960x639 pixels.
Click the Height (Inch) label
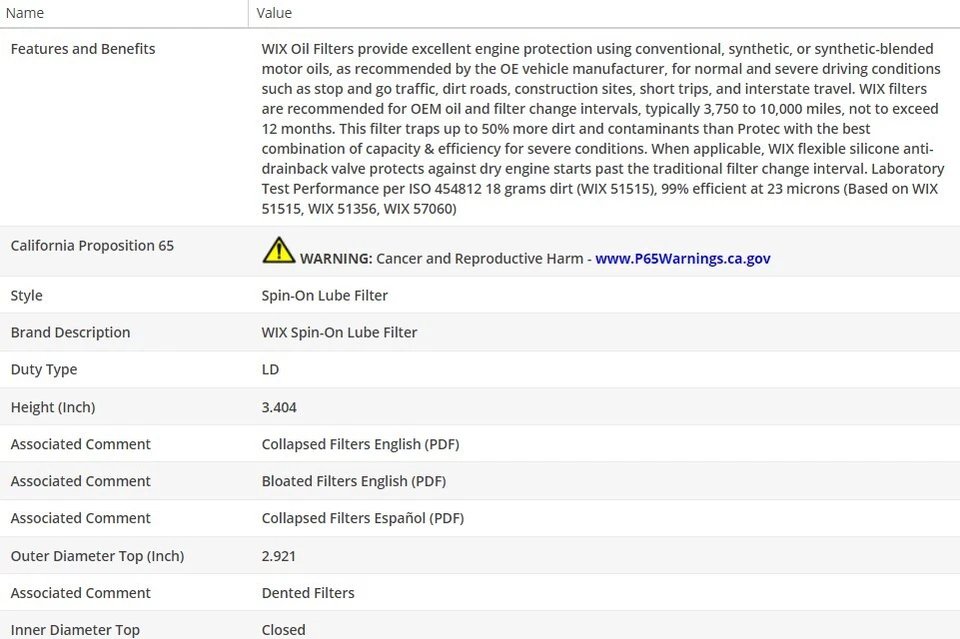tap(53, 408)
